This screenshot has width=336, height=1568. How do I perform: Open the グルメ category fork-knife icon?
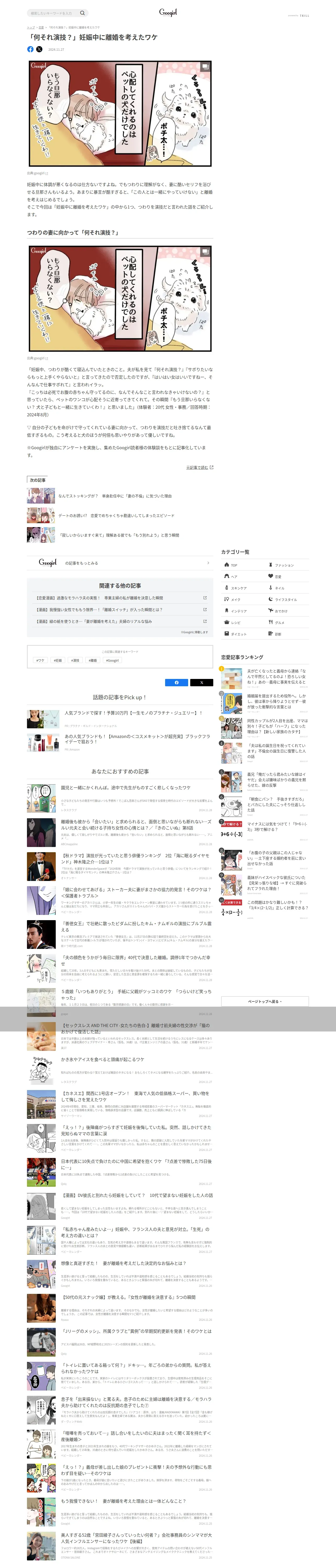pyautogui.click(x=271, y=622)
